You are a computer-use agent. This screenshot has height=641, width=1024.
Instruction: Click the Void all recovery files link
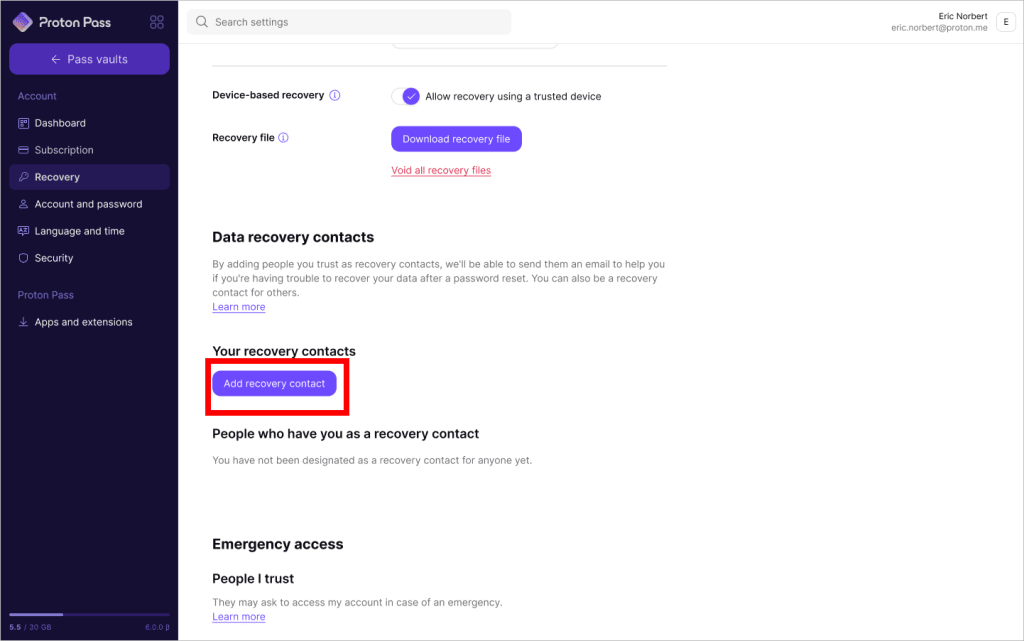[441, 170]
